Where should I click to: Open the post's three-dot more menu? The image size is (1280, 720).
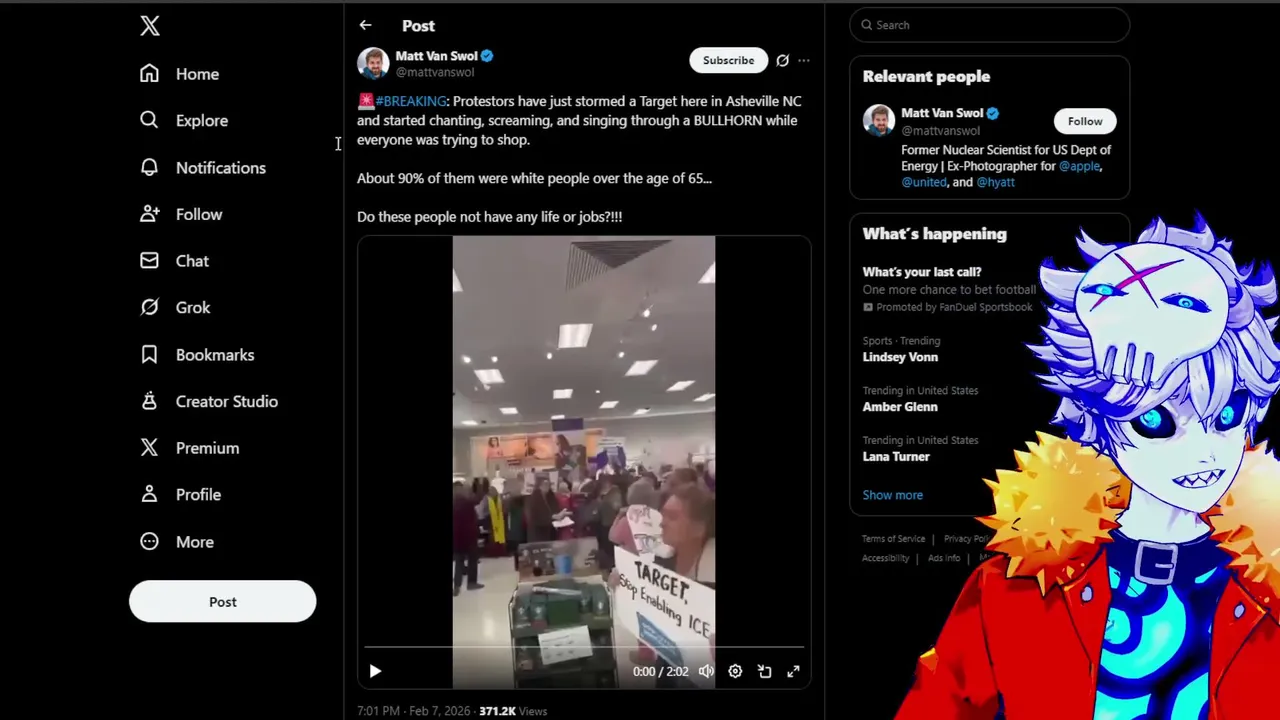(x=804, y=60)
